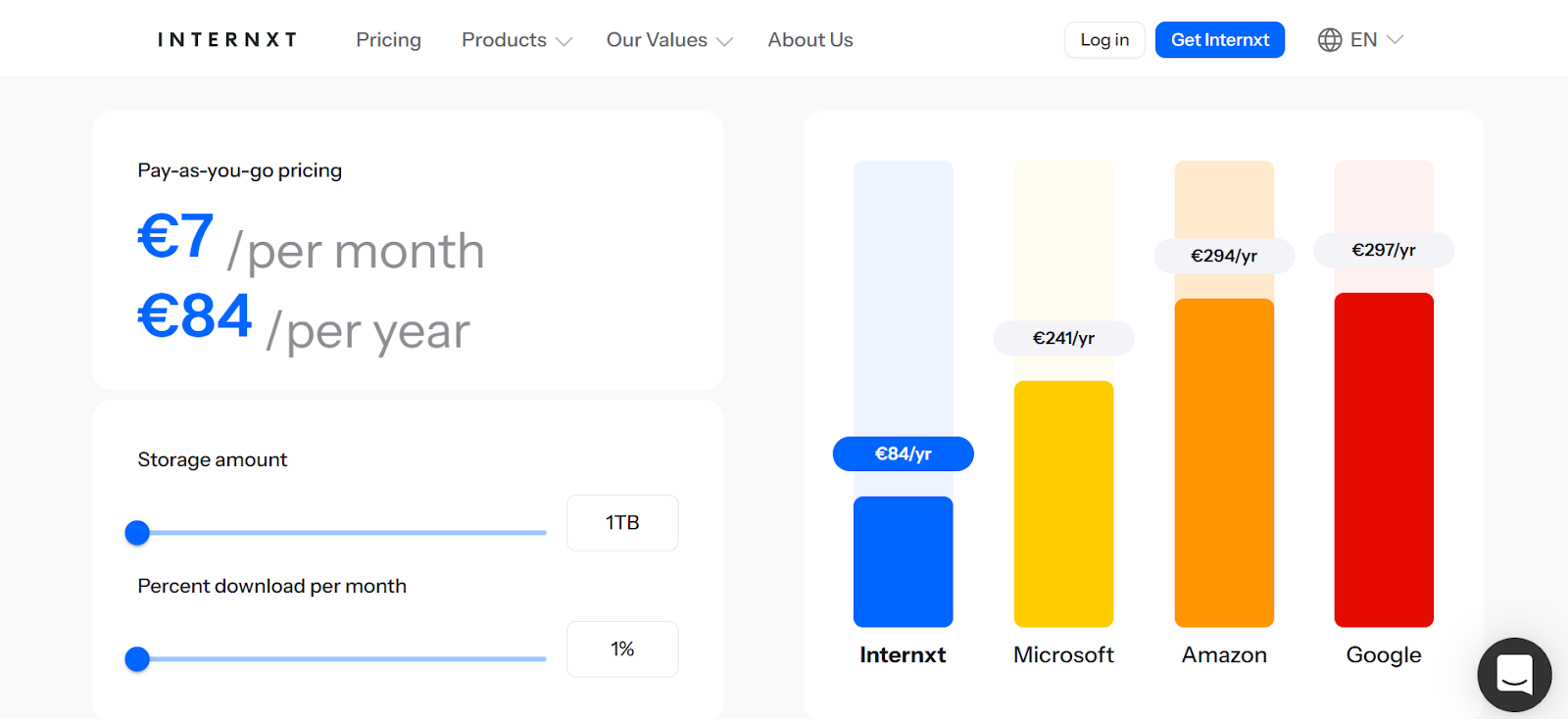Screen dimensions: 1568x719
Task: Click the €84/yr price badge
Action: click(903, 454)
